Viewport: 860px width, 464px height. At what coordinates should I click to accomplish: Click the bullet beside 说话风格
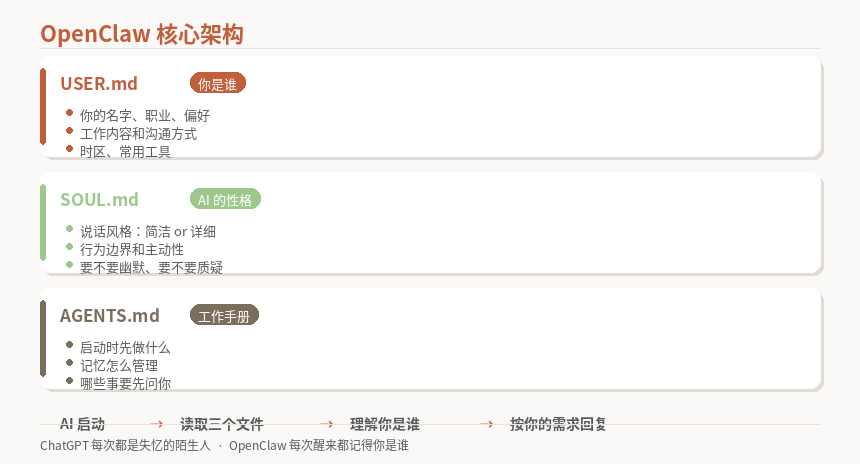[x=70, y=229]
